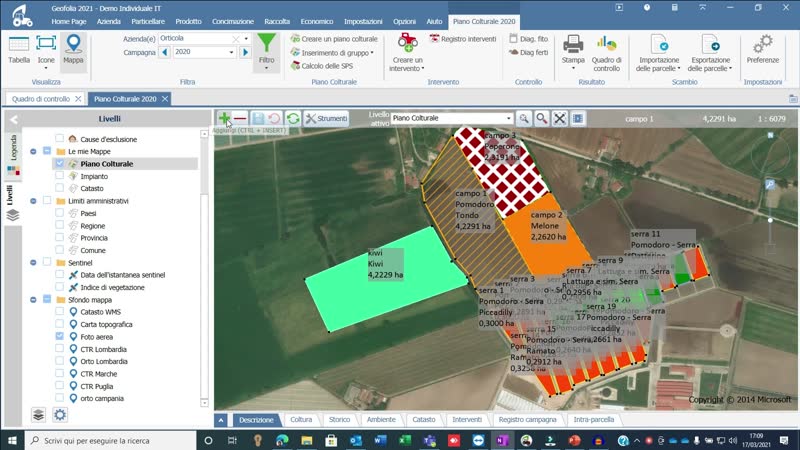Open Esportazione delle parcelle

point(710,51)
